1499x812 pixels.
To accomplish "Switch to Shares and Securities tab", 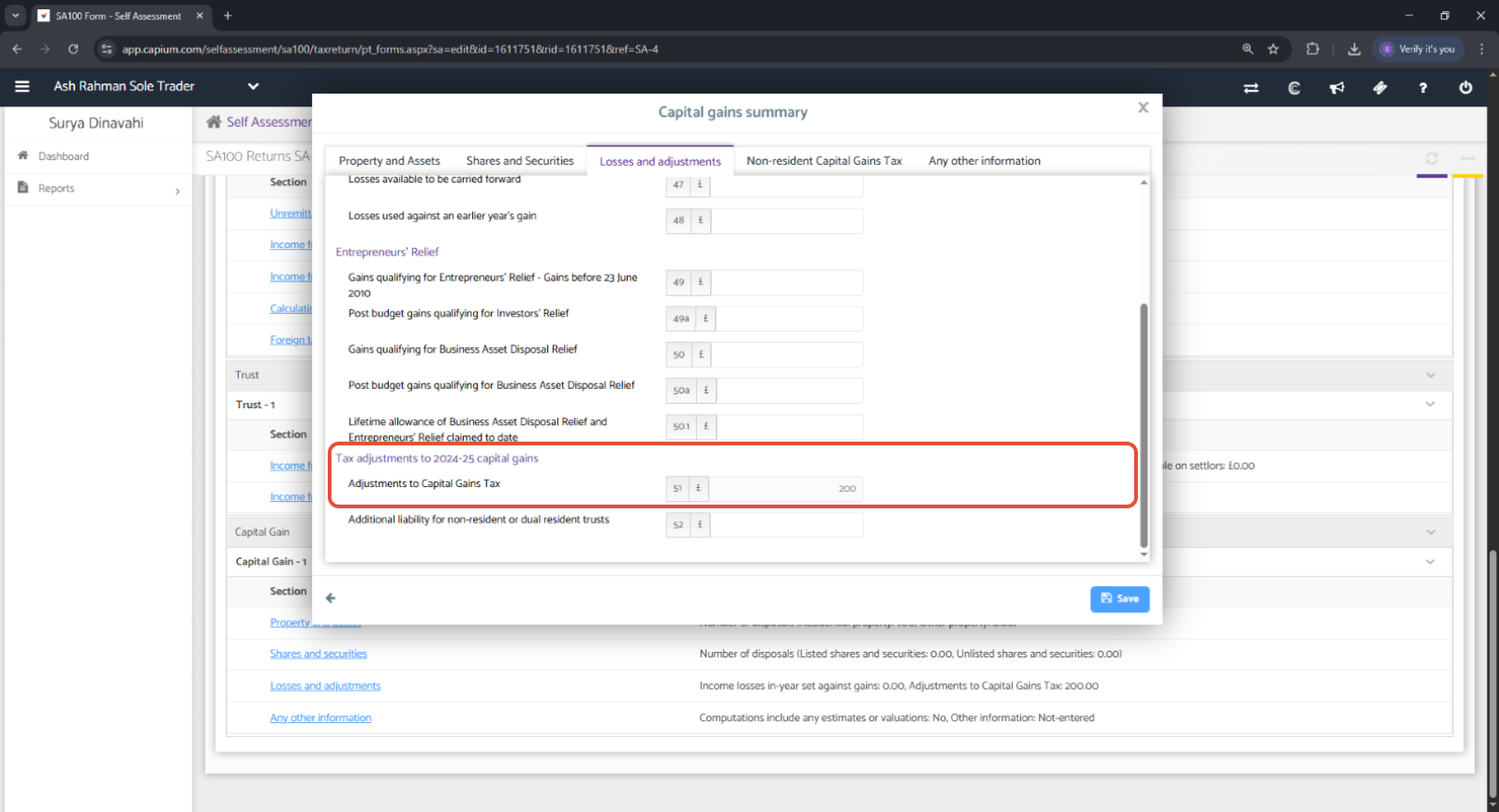I will pos(520,161).
